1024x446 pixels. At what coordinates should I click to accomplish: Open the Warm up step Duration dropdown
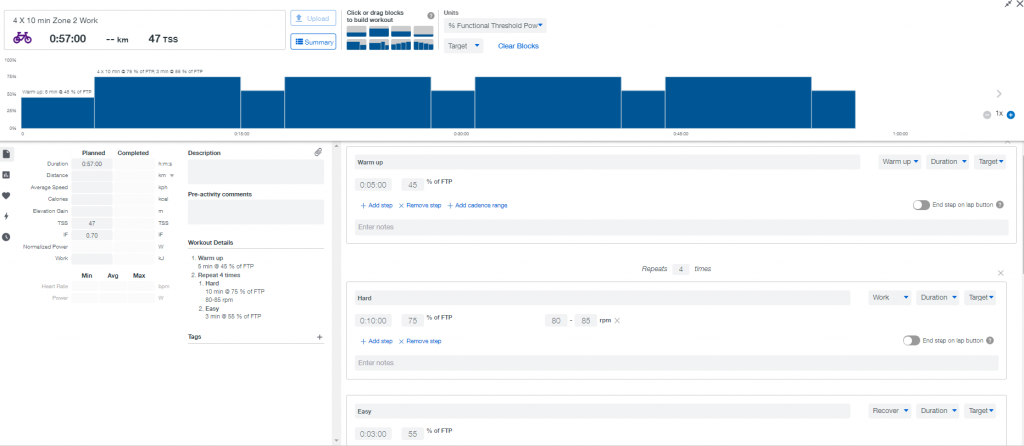point(947,162)
